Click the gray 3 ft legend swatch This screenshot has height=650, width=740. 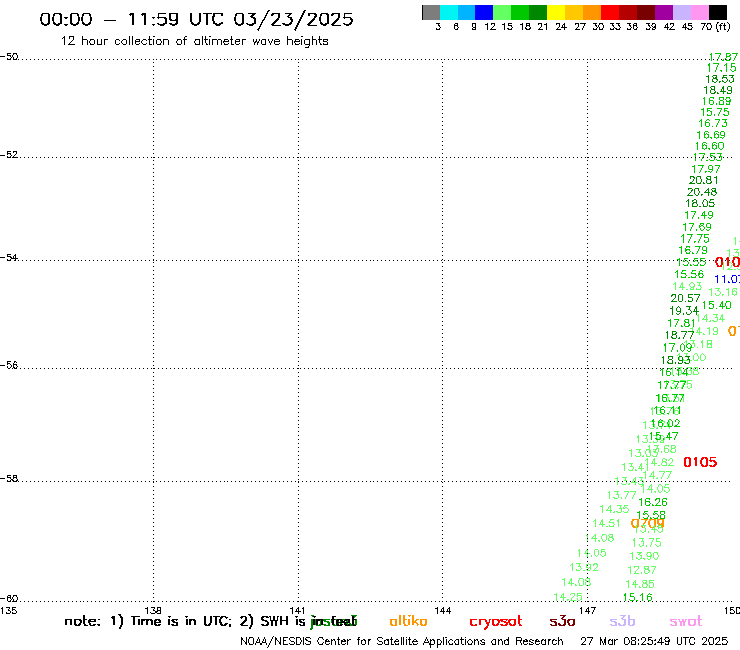(431, 12)
